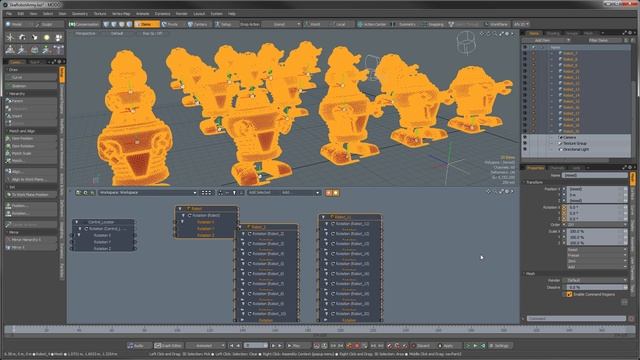Click the current frame number field
The height and width of the screenshot is (360, 640).
pos(255,346)
